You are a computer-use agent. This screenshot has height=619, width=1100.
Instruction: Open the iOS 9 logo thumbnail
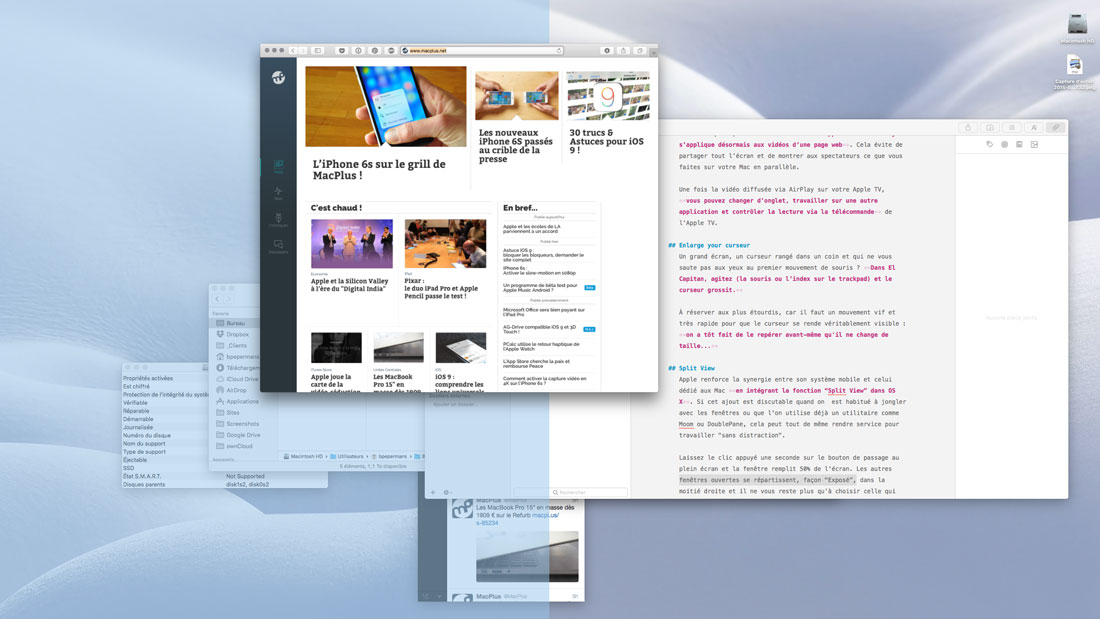(608, 95)
